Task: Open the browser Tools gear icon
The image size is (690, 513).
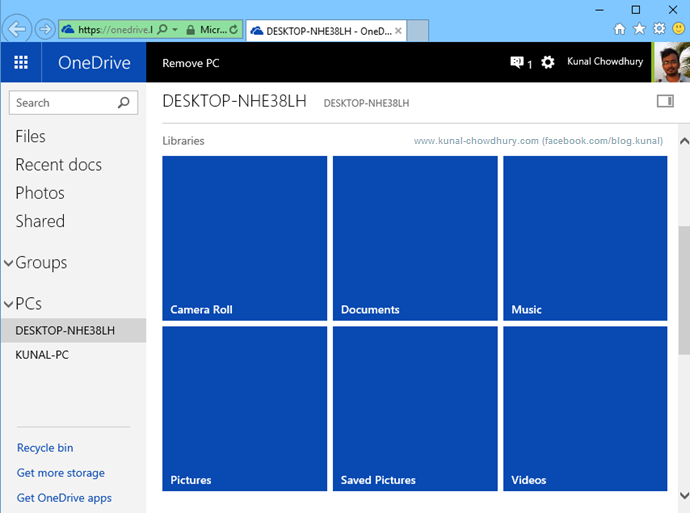Action: coord(659,29)
